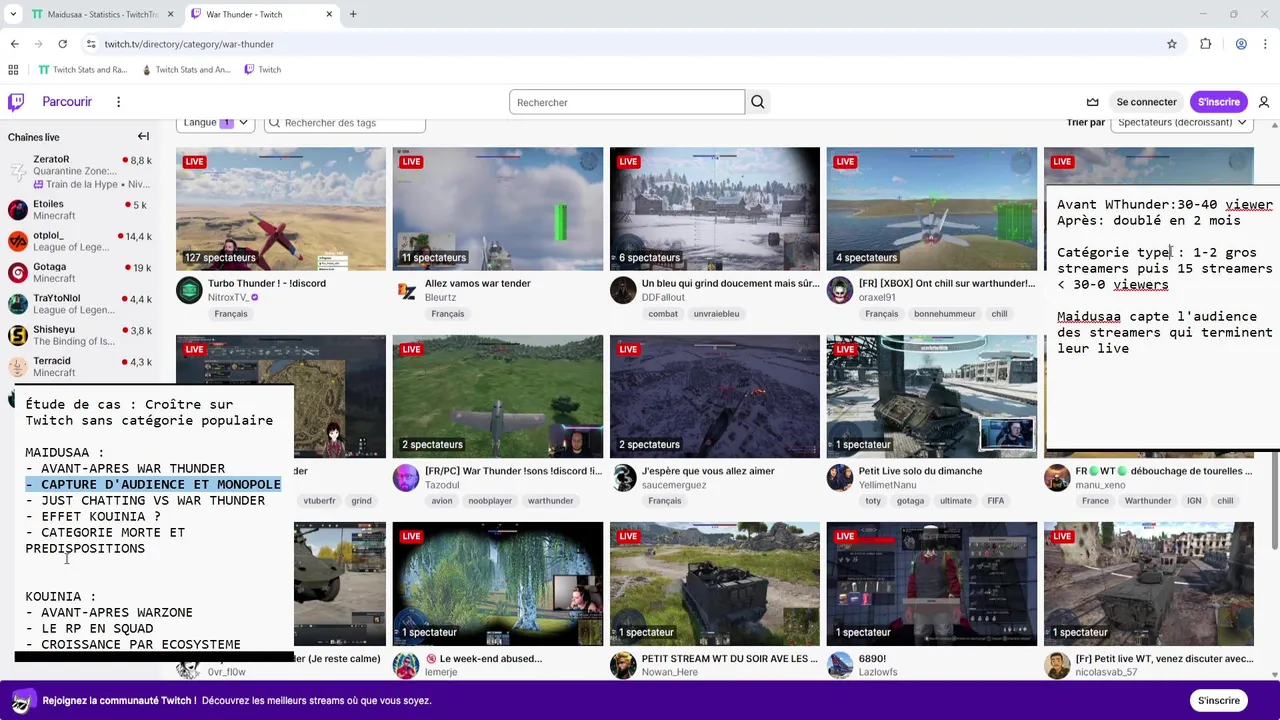
Task: Focus the Rechercher search field
Action: (627, 102)
